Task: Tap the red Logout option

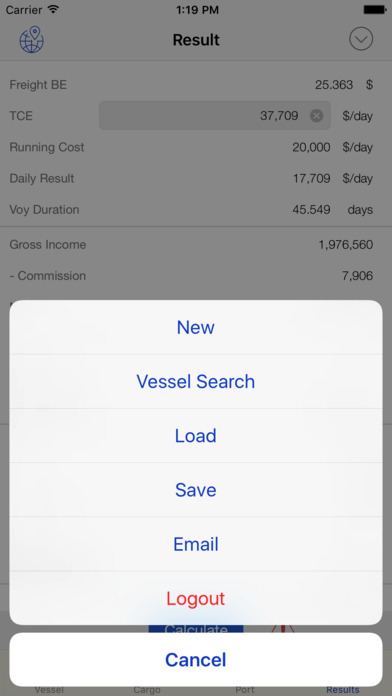Action: [x=196, y=598]
